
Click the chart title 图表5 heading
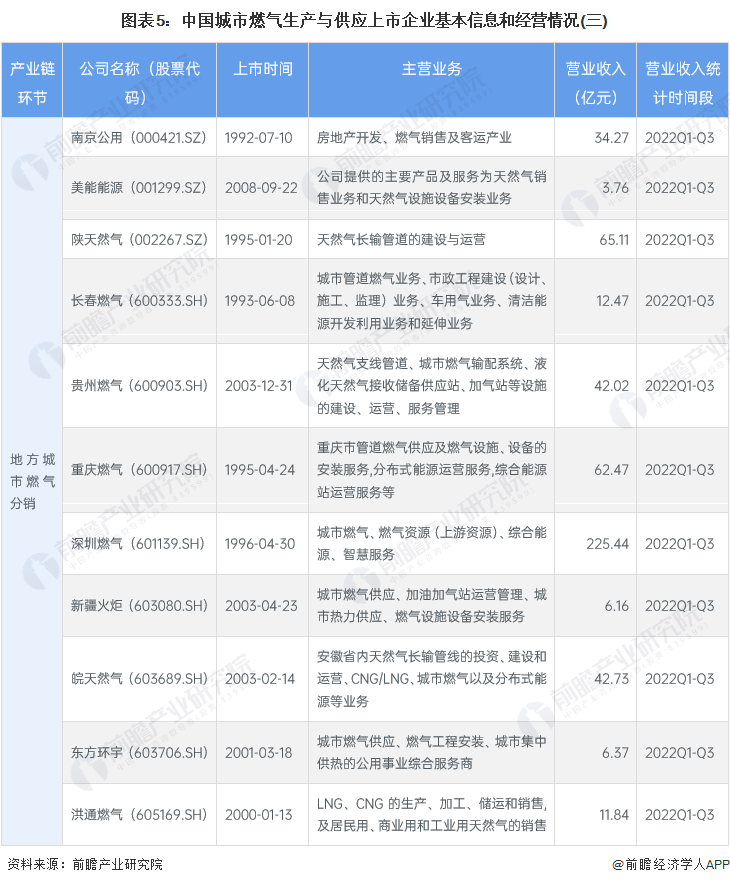[x=364, y=20]
